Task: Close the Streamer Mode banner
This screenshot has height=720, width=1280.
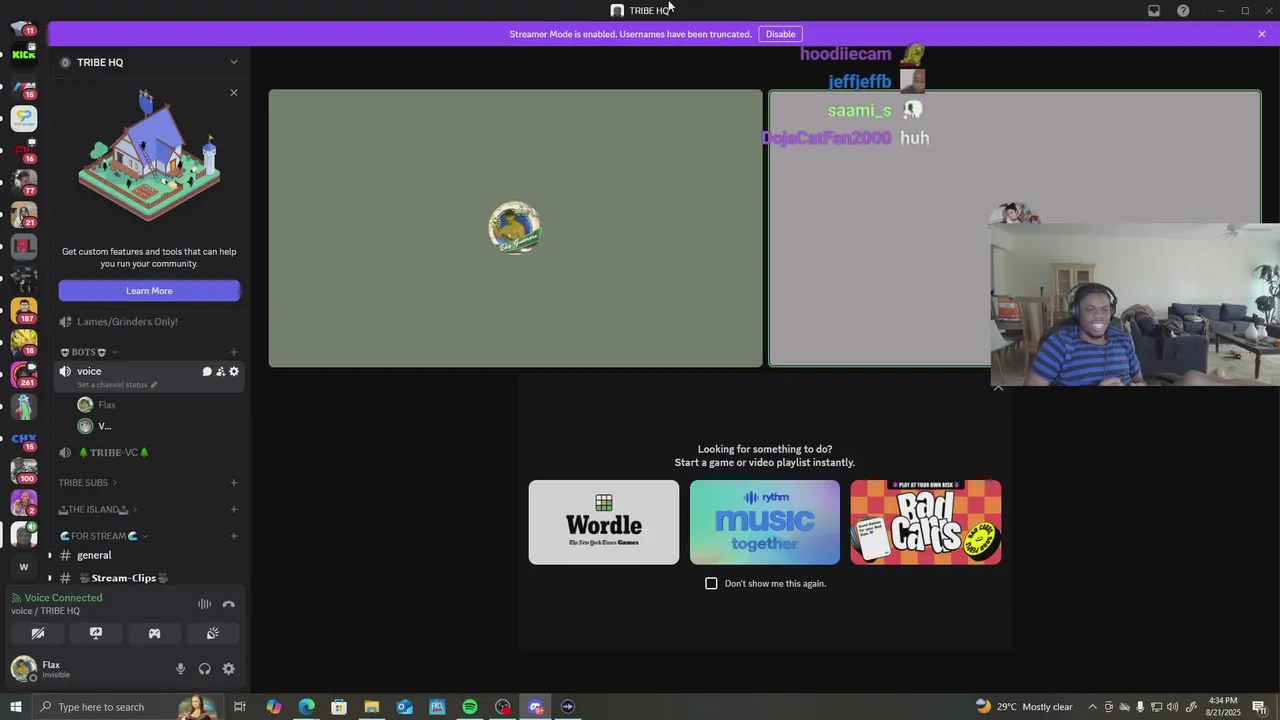Action: [1262, 34]
